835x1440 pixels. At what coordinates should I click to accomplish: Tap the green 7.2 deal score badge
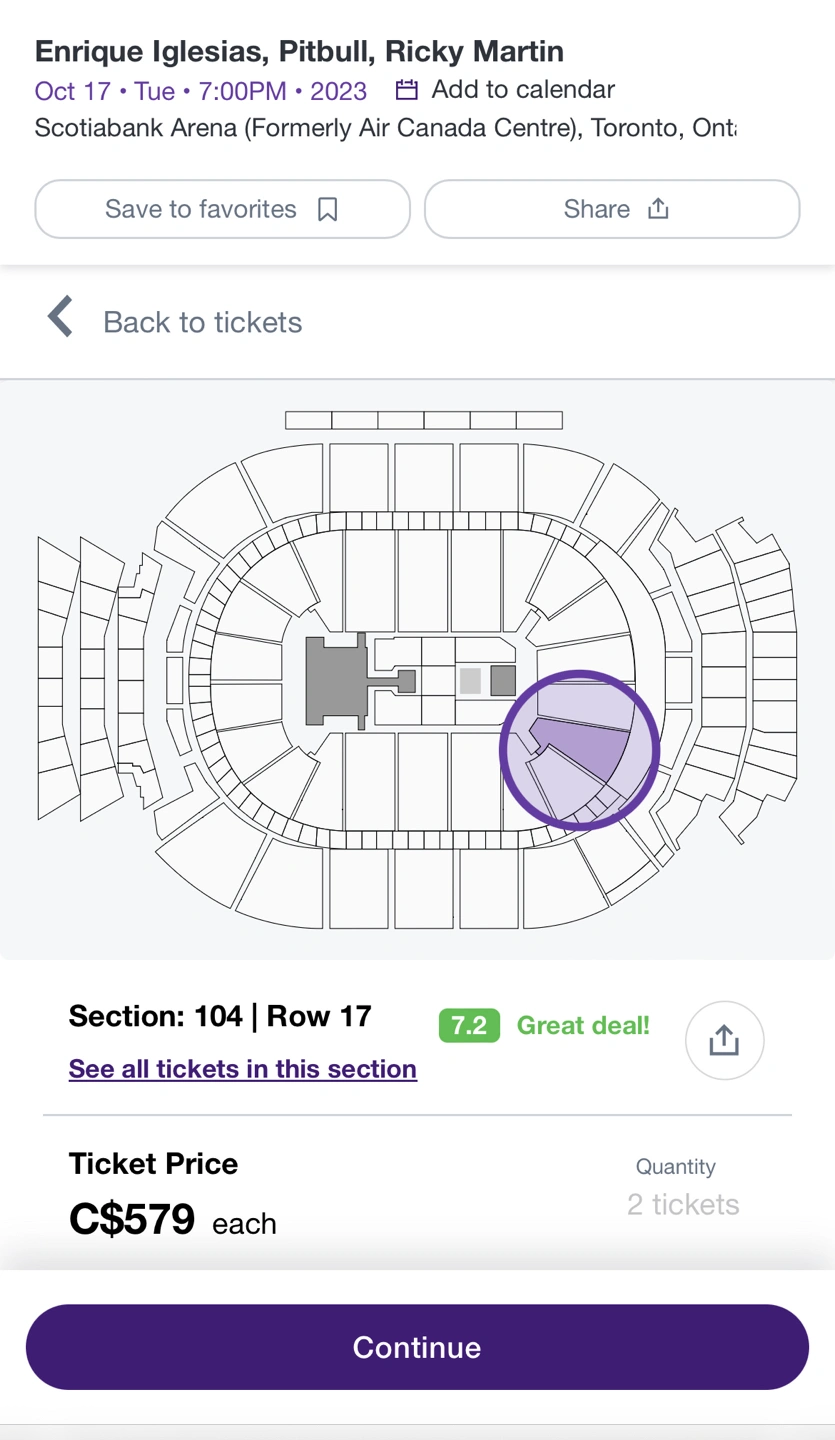[x=469, y=1025]
